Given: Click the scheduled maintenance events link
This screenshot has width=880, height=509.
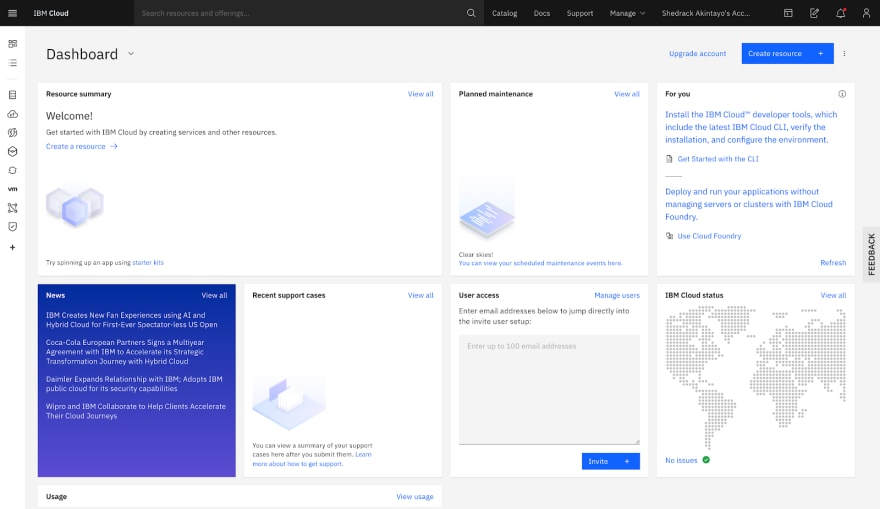Looking at the screenshot, I should (540, 263).
